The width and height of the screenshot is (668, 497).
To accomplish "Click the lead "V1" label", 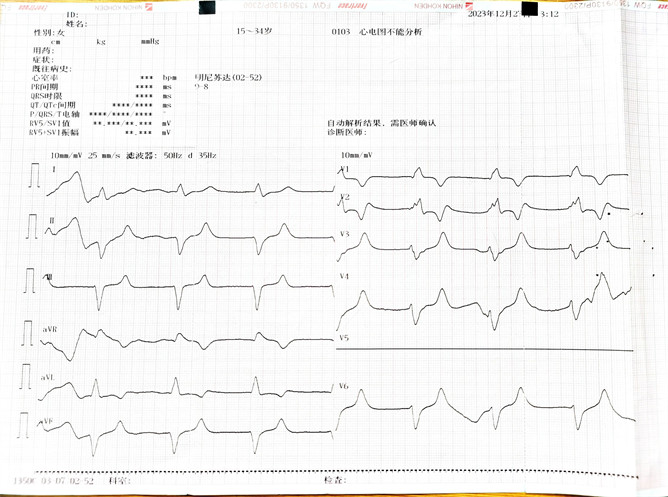I will pyautogui.click(x=345, y=169).
